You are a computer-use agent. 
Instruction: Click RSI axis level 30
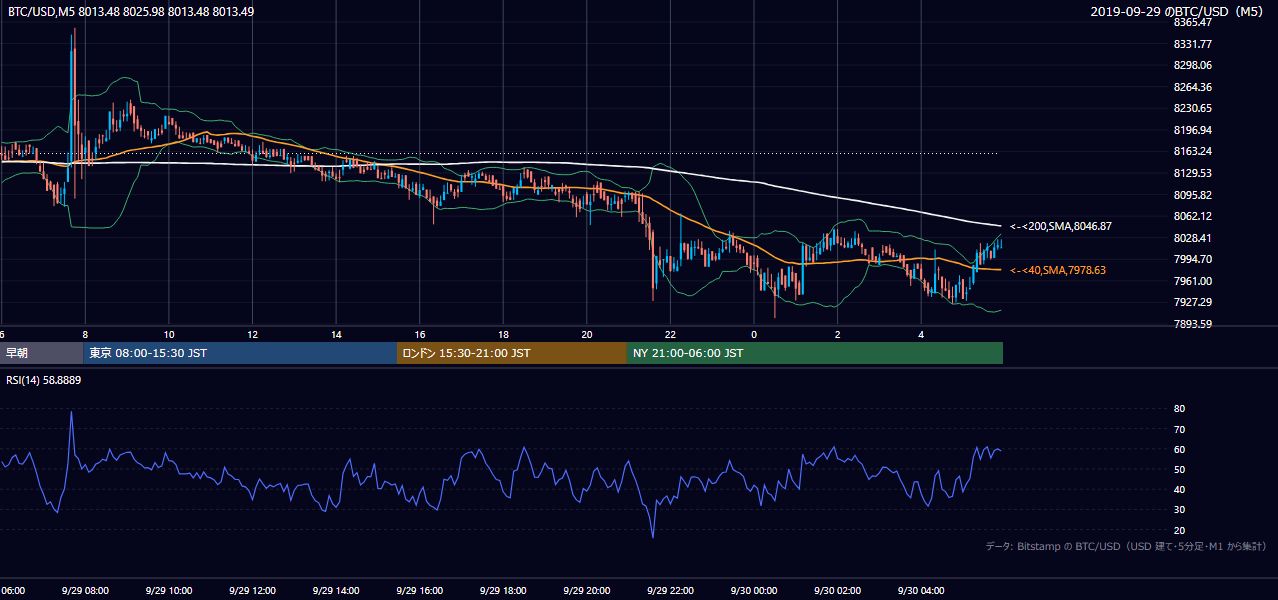point(1179,510)
